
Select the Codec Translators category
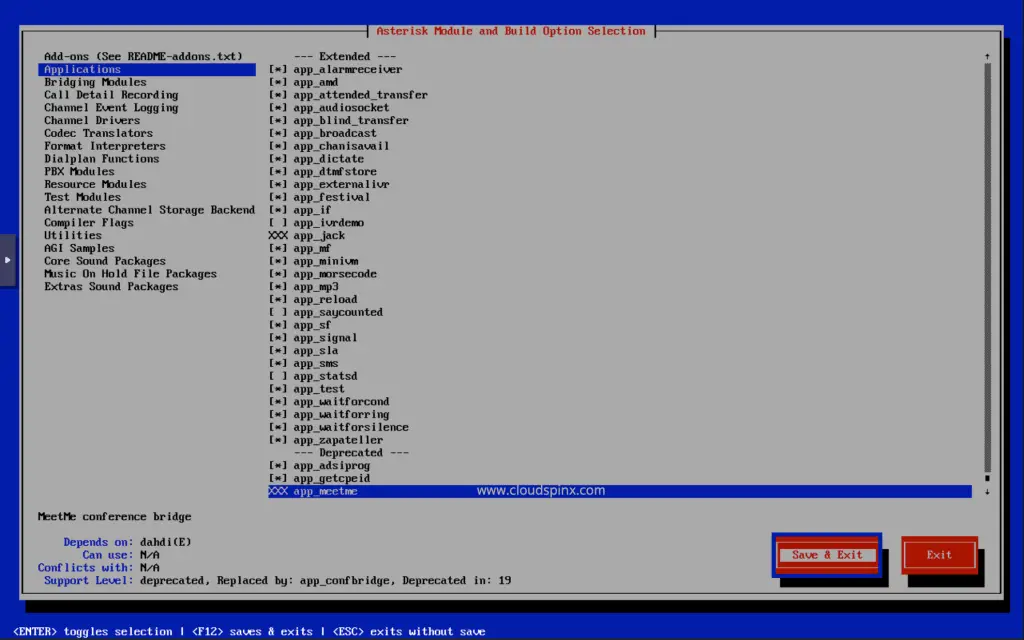click(97, 133)
